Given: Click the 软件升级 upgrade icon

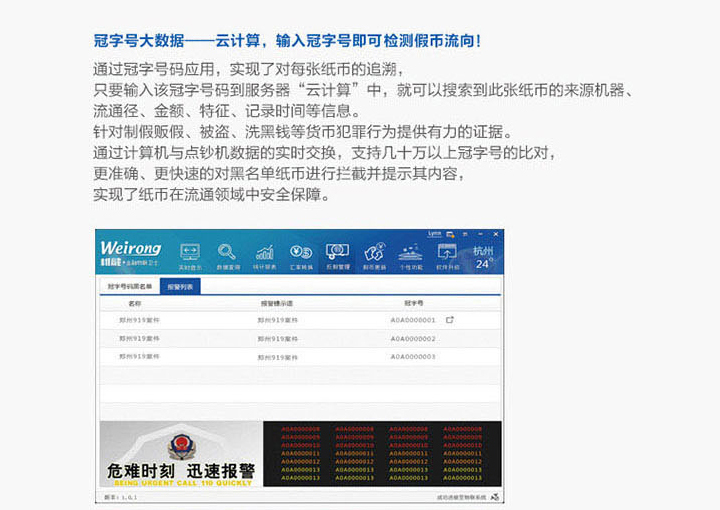Looking at the screenshot, I should point(447,256).
